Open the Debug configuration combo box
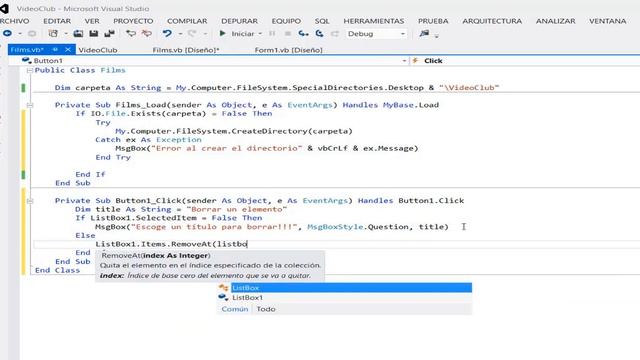Screen dimensions: 640x360 point(376,33)
